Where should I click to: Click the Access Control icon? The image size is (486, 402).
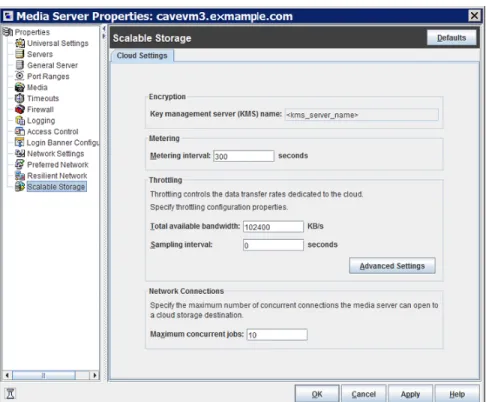point(20,131)
